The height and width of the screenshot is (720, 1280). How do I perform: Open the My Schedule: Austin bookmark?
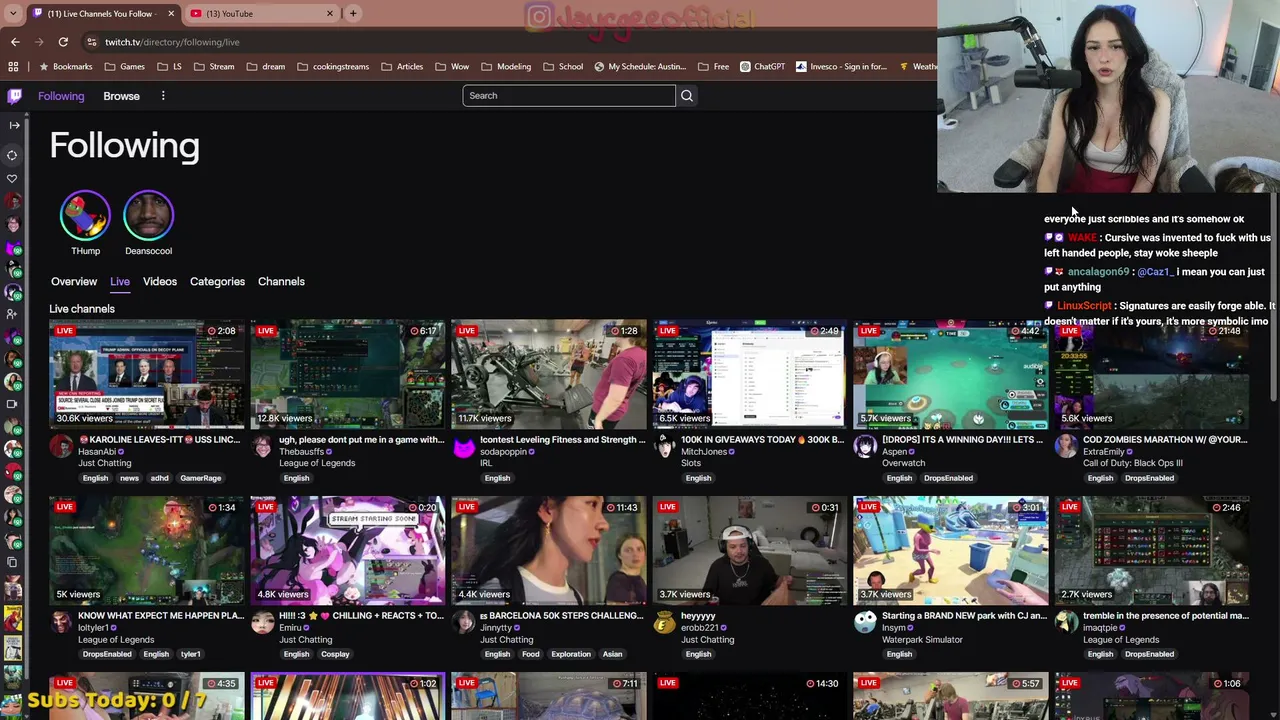click(x=640, y=67)
